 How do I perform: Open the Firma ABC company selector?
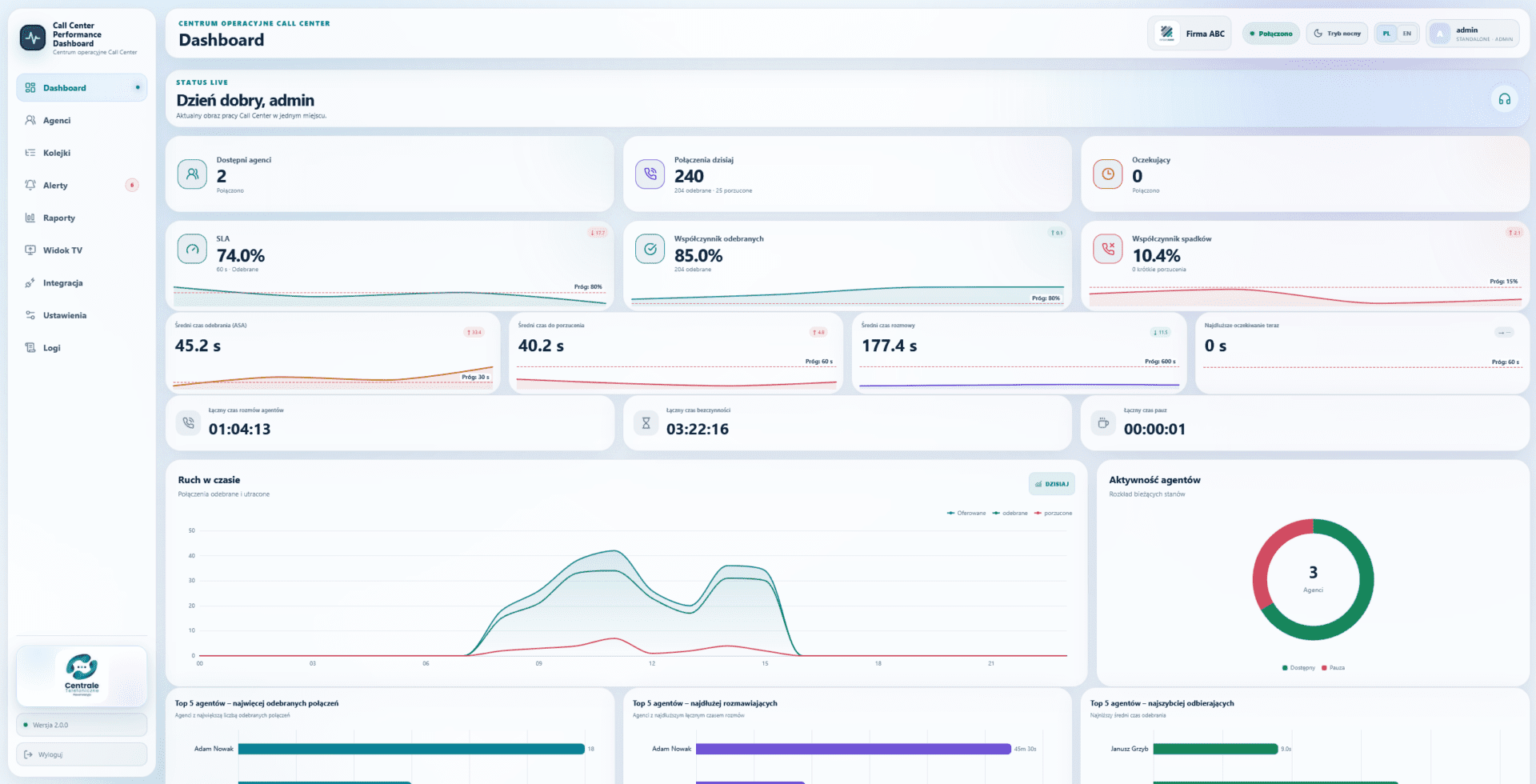click(1190, 34)
